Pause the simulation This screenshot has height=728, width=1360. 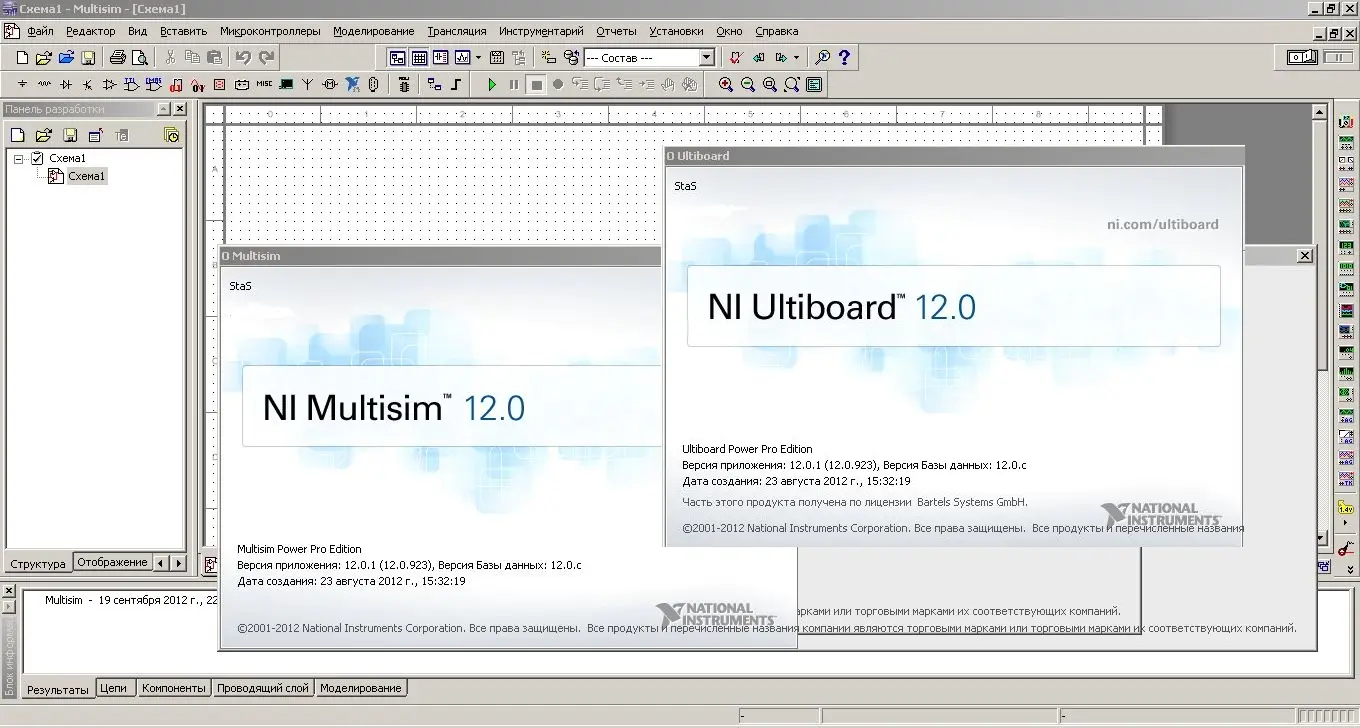[514, 85]
